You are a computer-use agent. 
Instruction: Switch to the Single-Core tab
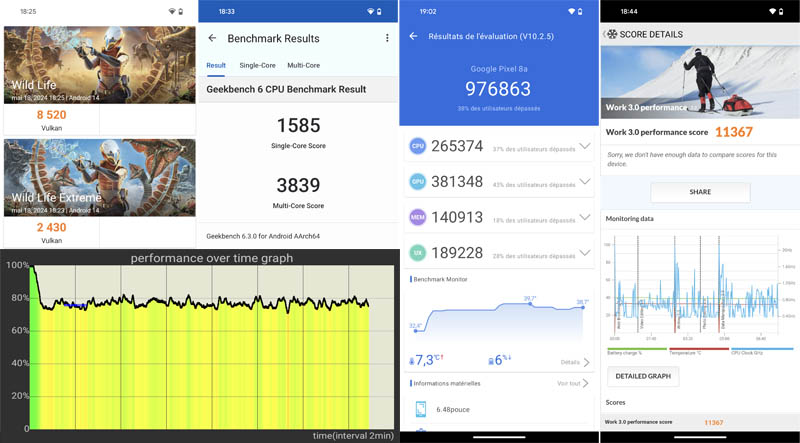click(257, 65)
